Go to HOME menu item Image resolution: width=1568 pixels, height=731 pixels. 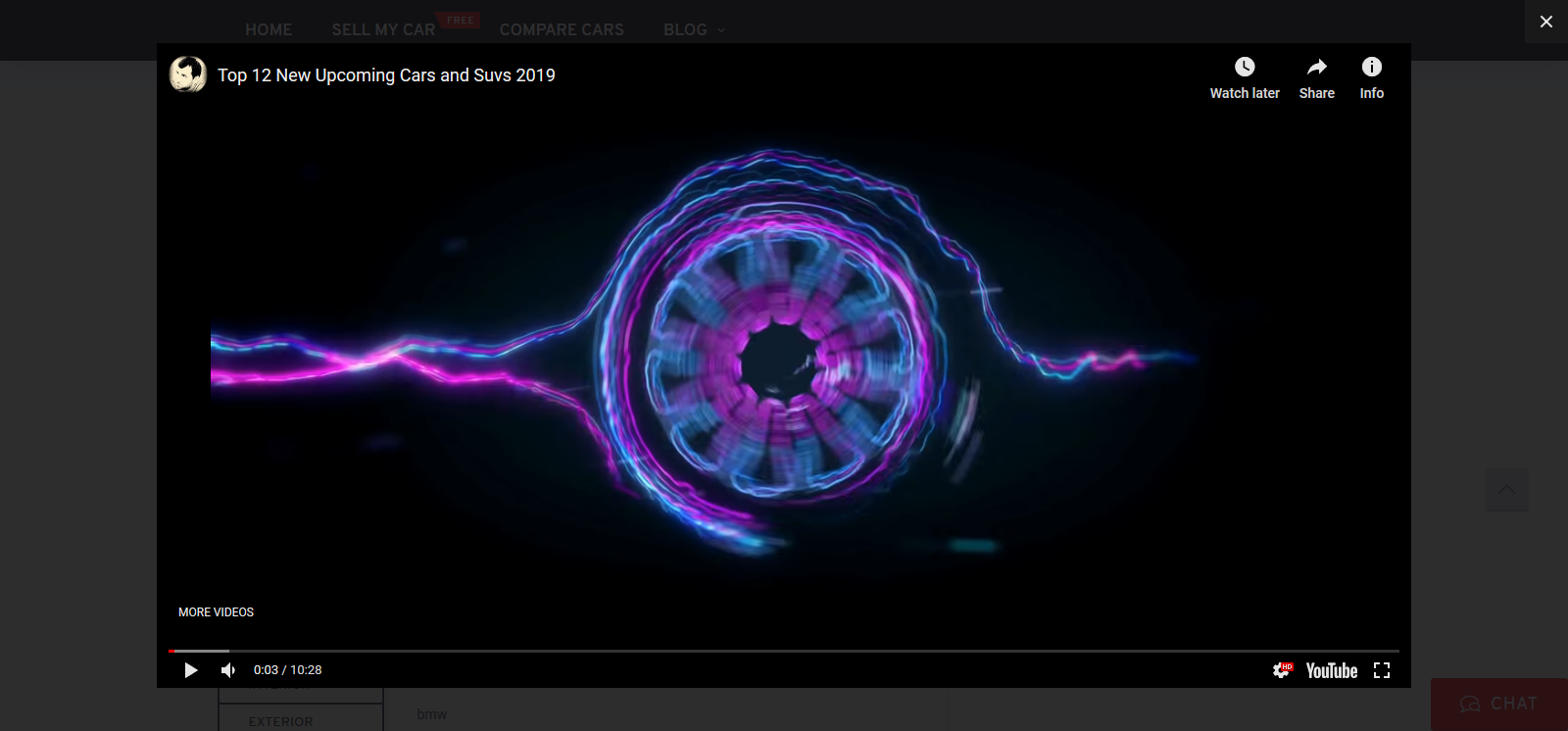269,30
